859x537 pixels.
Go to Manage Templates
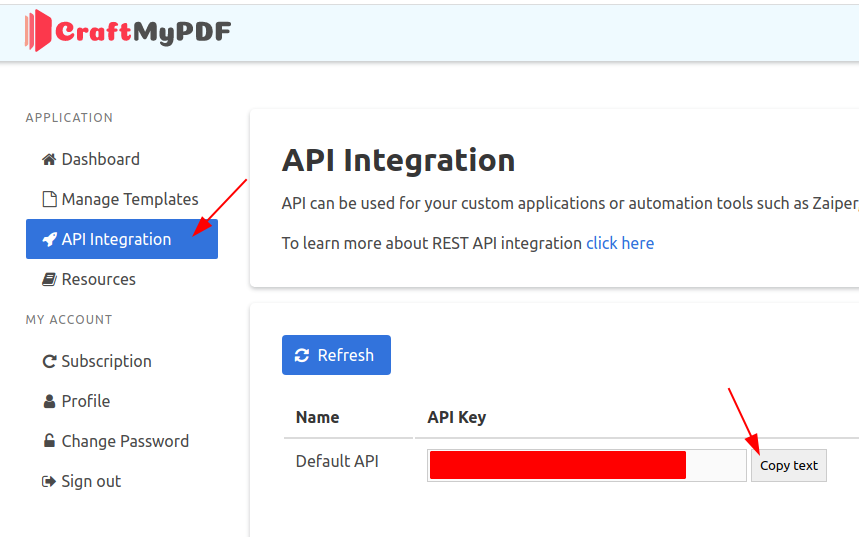[122, 199]
